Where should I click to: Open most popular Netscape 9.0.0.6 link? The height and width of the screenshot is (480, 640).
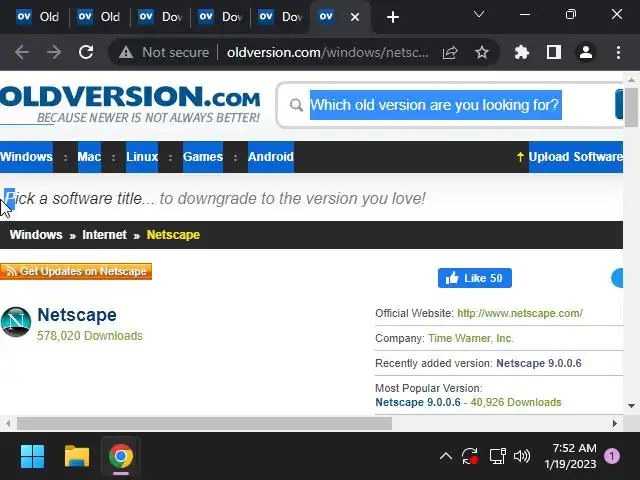[418, 402]
